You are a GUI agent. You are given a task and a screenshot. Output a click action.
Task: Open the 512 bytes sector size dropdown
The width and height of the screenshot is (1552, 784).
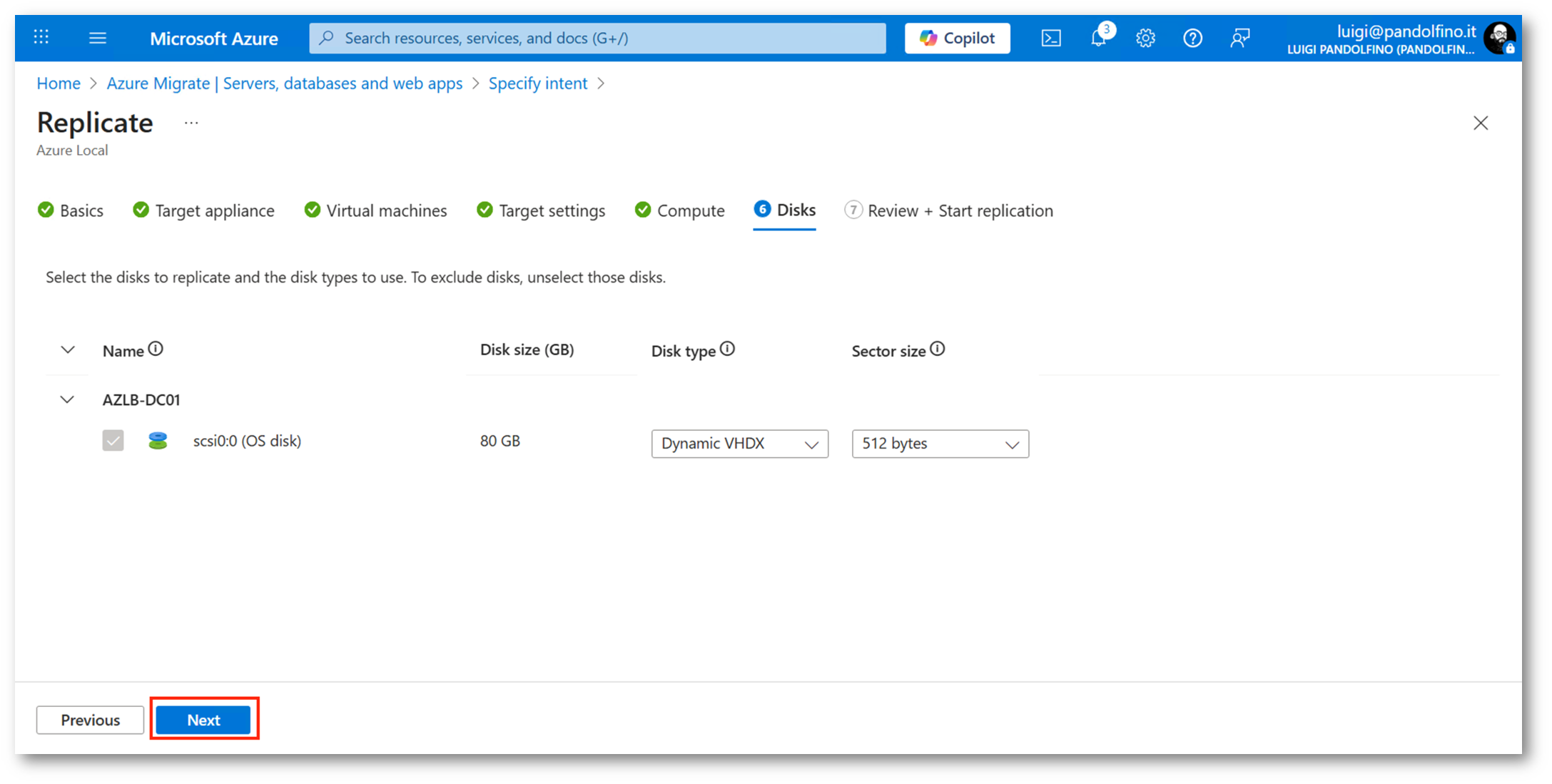[x=940, y=444]
